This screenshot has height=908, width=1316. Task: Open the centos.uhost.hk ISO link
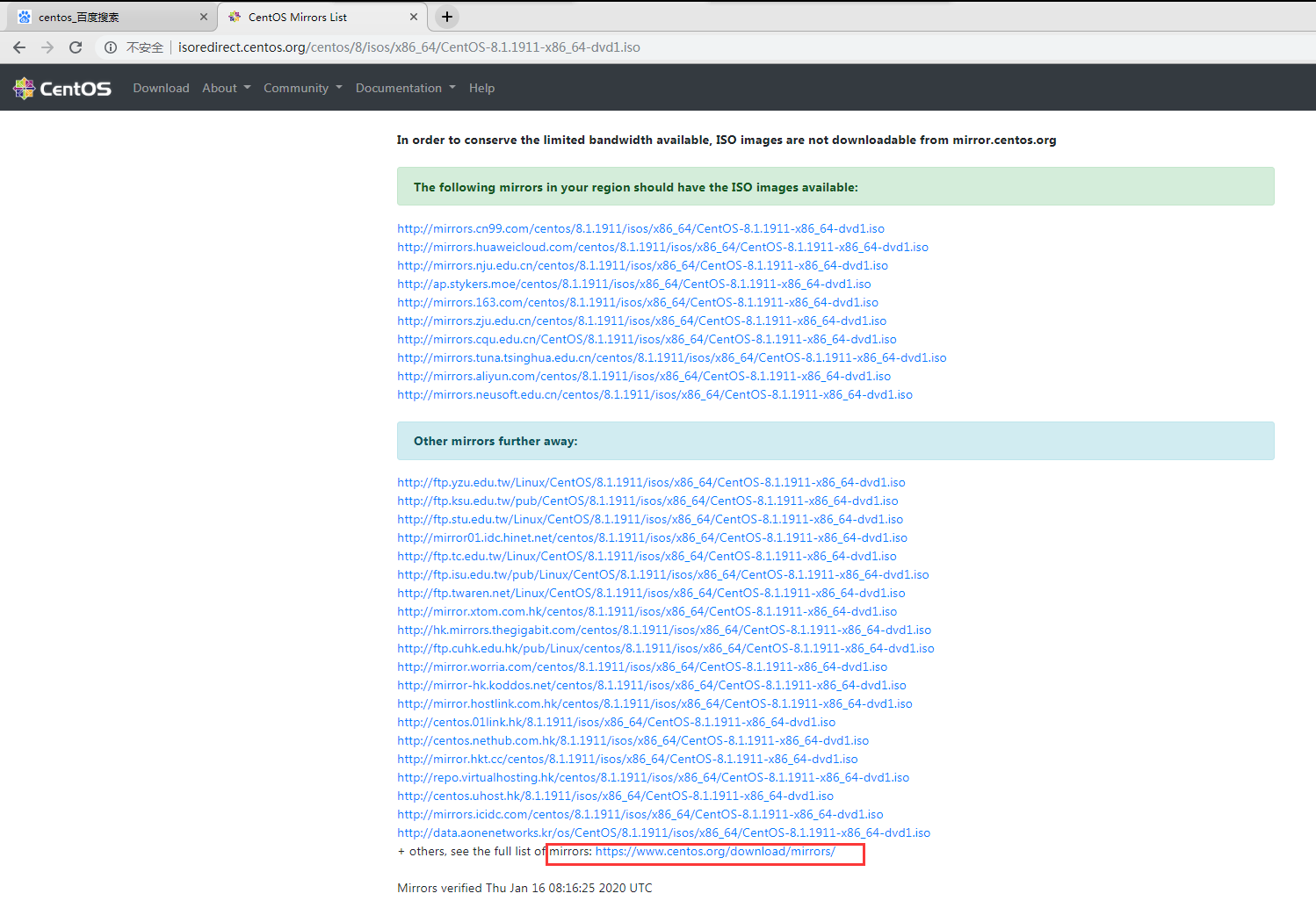tap(615, 796)
